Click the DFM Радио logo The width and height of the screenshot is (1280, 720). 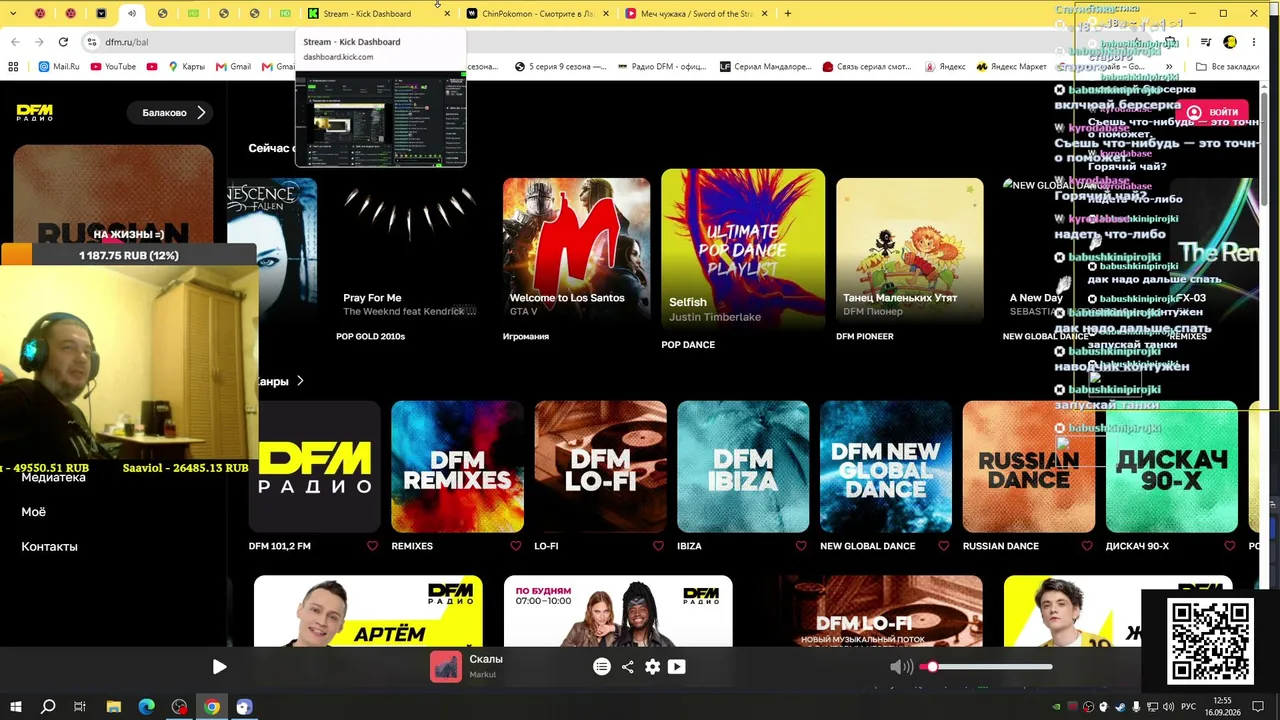point(35,112)
